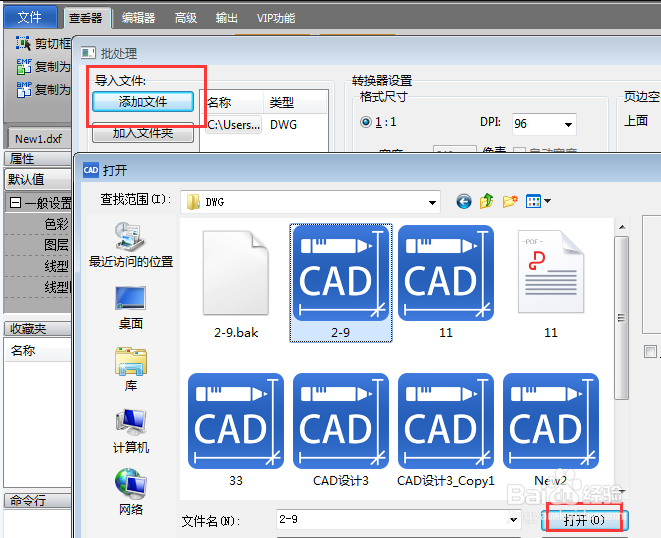
Task: Select the 2-9.bak file
Action: (236, 283)
